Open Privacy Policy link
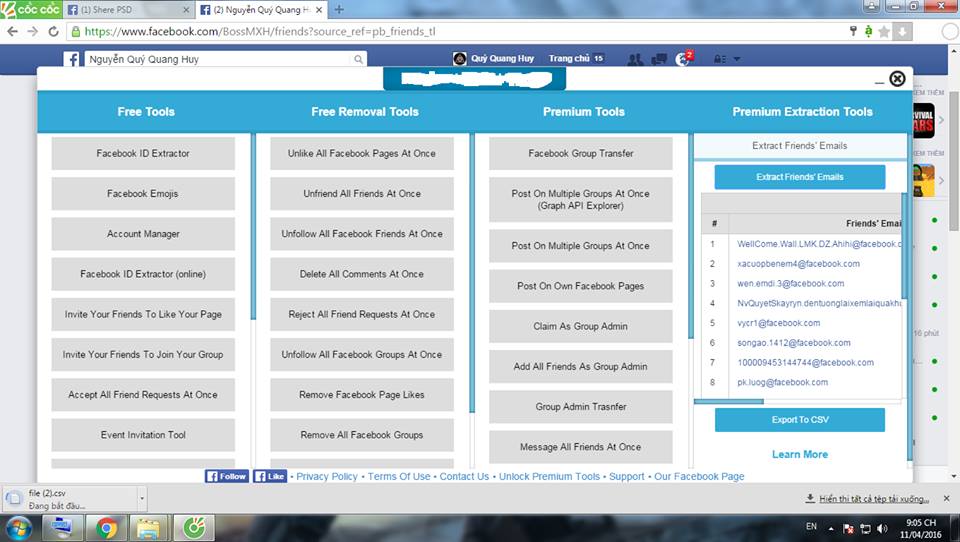The image size is (960, 542). point(327,476)
